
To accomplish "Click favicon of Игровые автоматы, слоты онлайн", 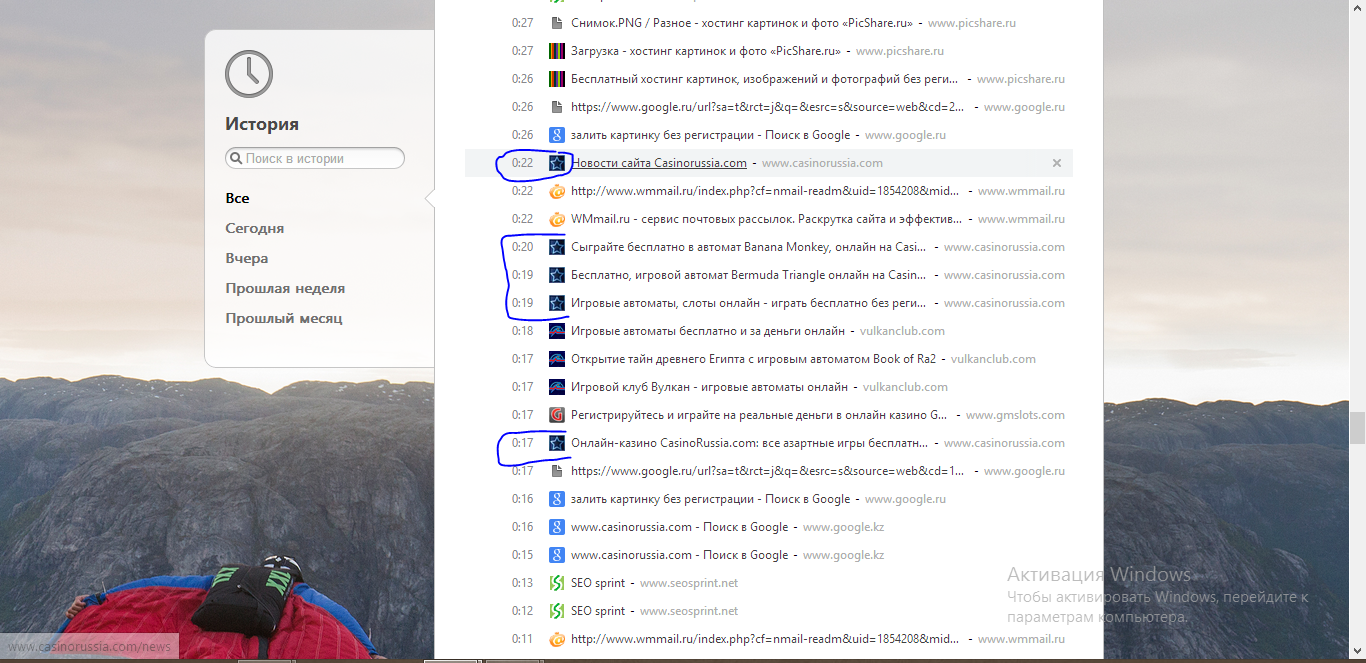I will coord(557,303).
